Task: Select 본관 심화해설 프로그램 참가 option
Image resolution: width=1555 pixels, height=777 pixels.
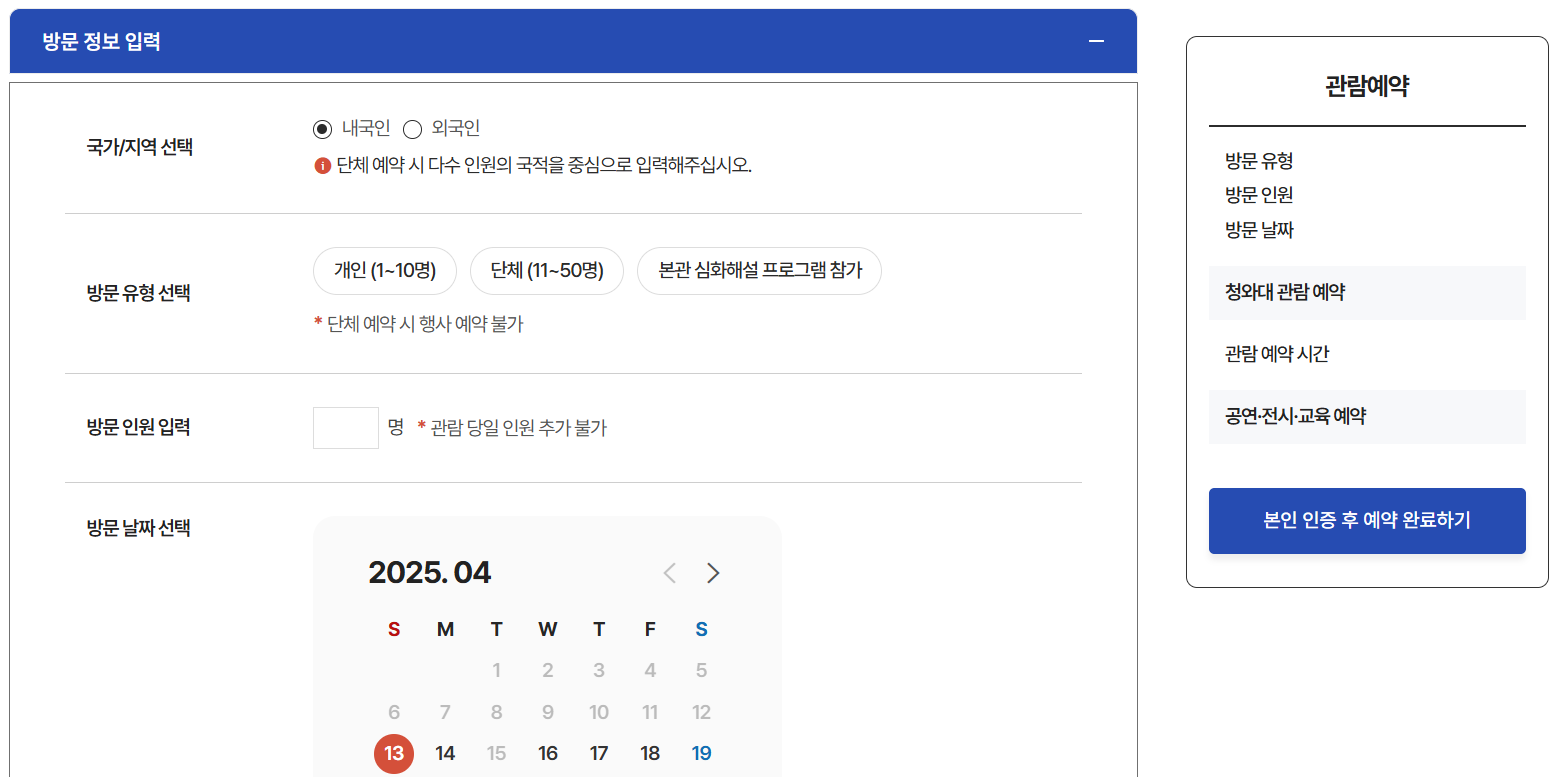Action: pyautogui.click(x=759, y=270)
